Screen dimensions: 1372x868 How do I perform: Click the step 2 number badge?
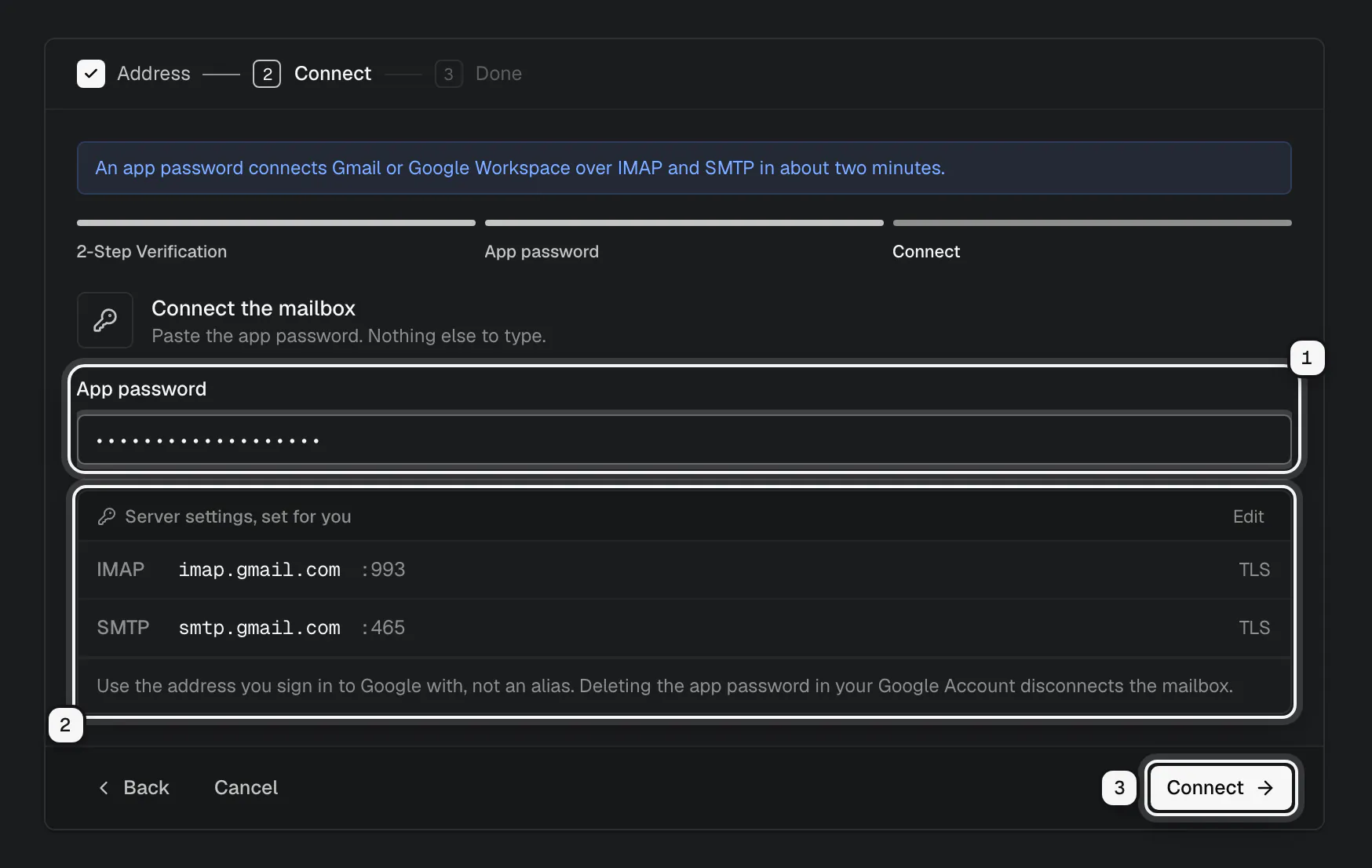267,74
